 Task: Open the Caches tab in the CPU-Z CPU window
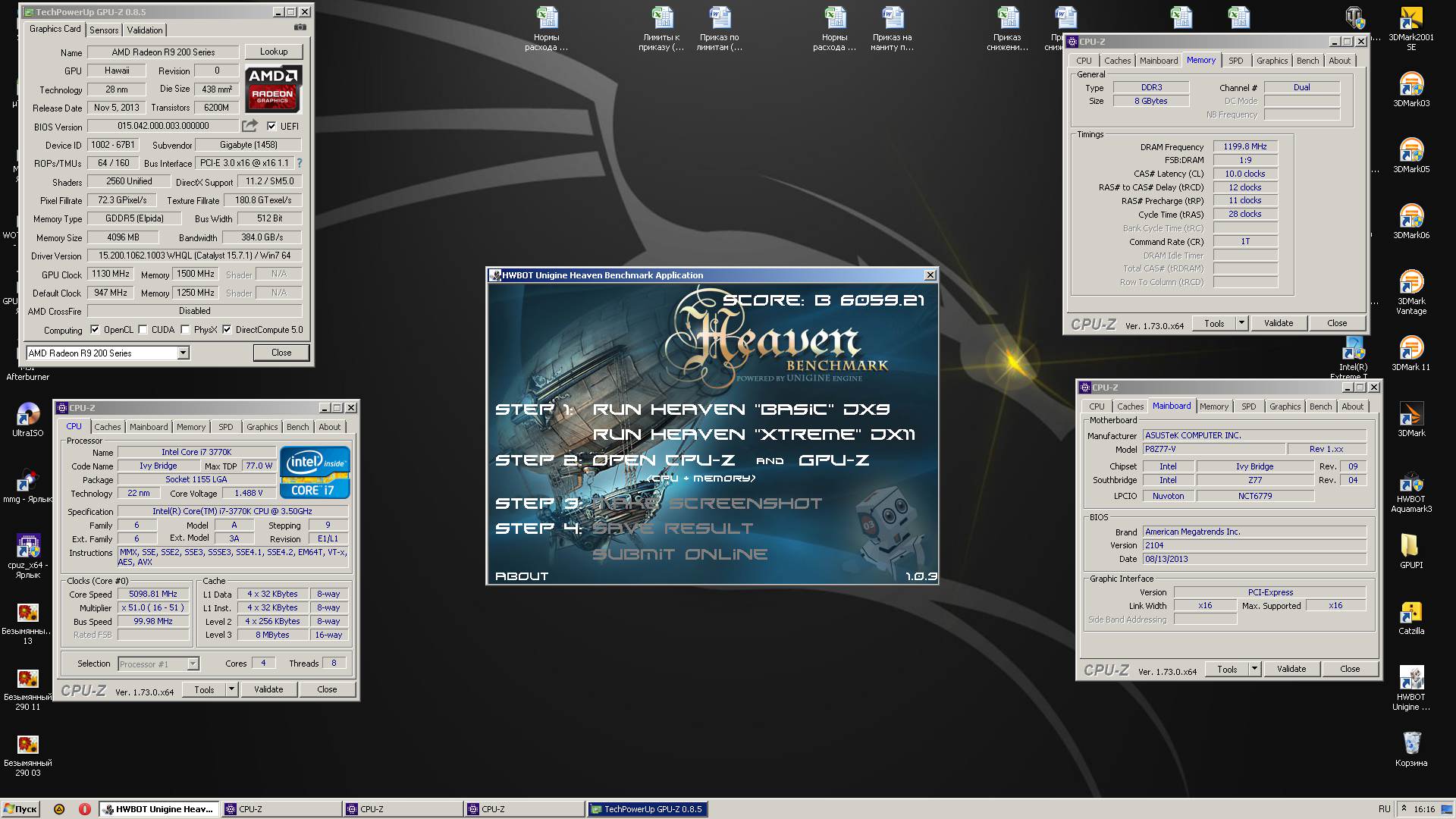(107, 427)
